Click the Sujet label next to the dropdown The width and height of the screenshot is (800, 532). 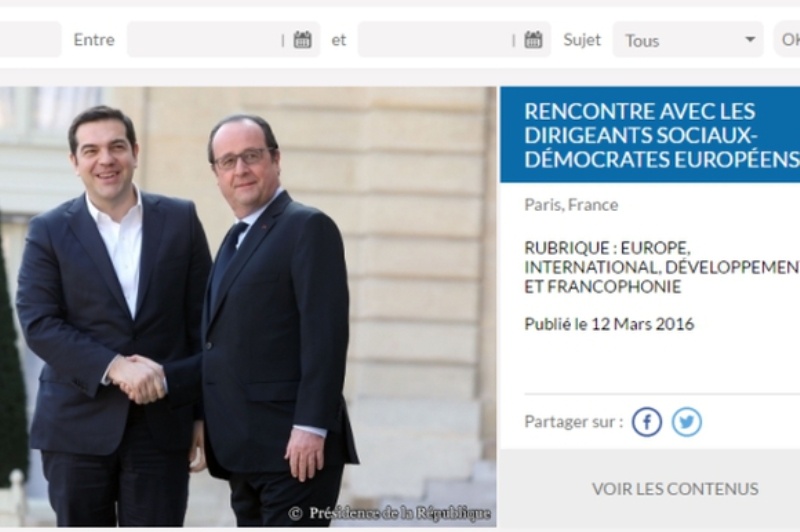pos(582,40)
